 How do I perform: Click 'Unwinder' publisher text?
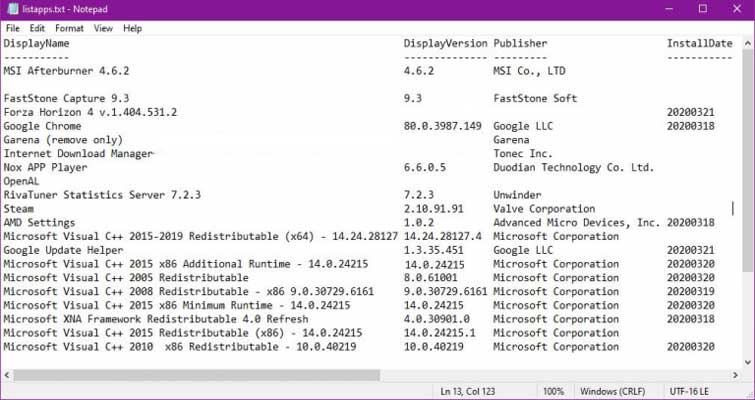[x=517, y=195]
